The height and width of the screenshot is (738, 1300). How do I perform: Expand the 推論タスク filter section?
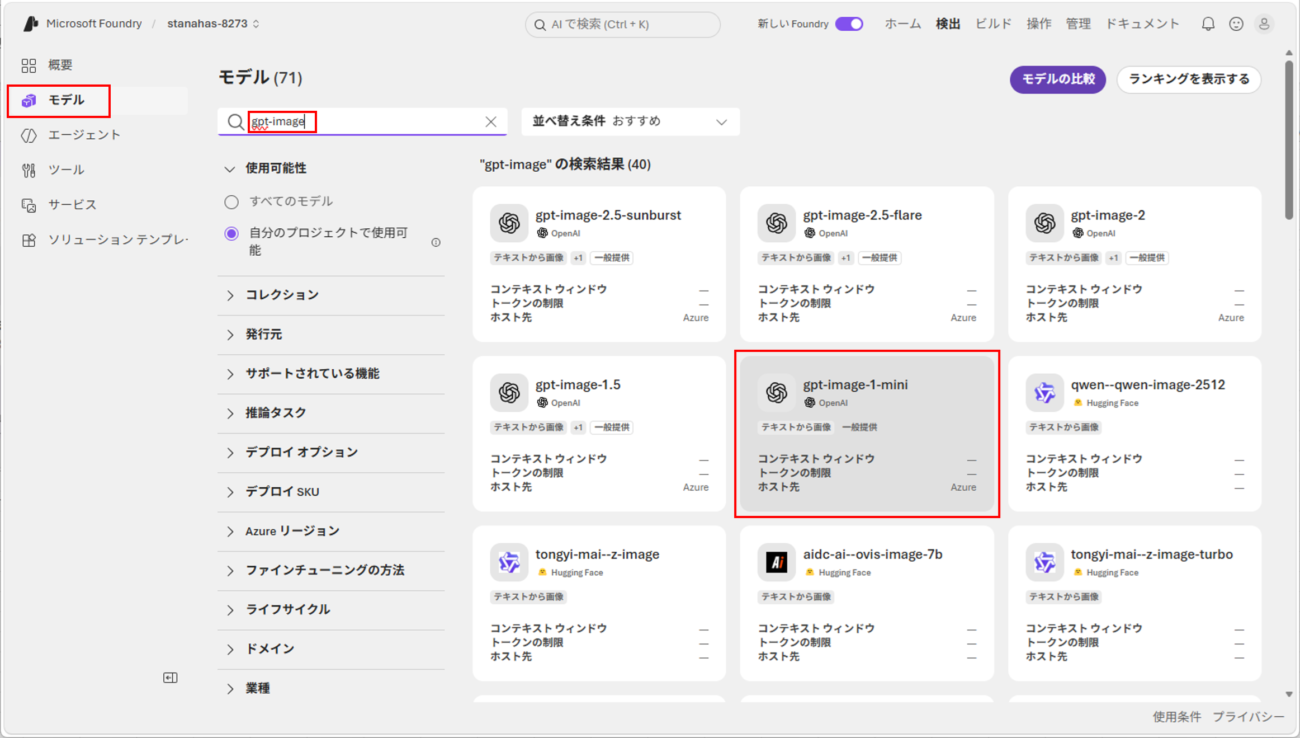[331, 413]
